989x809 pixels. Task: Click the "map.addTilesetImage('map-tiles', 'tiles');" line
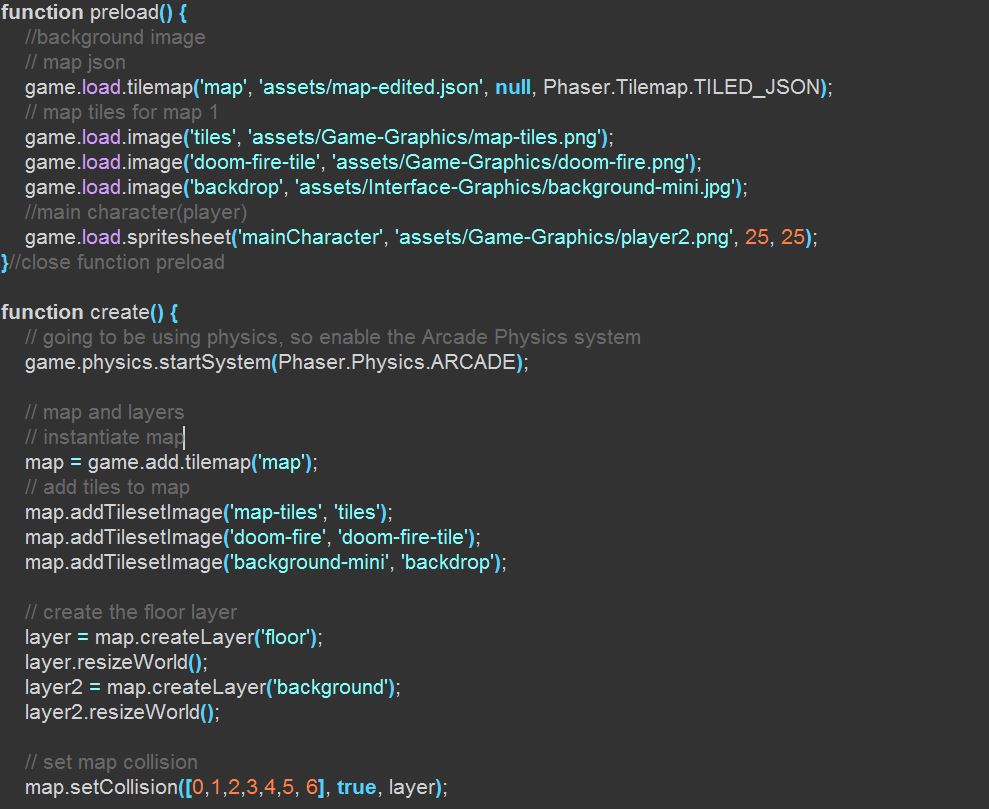pyautogui.click(x=209, y=512)
